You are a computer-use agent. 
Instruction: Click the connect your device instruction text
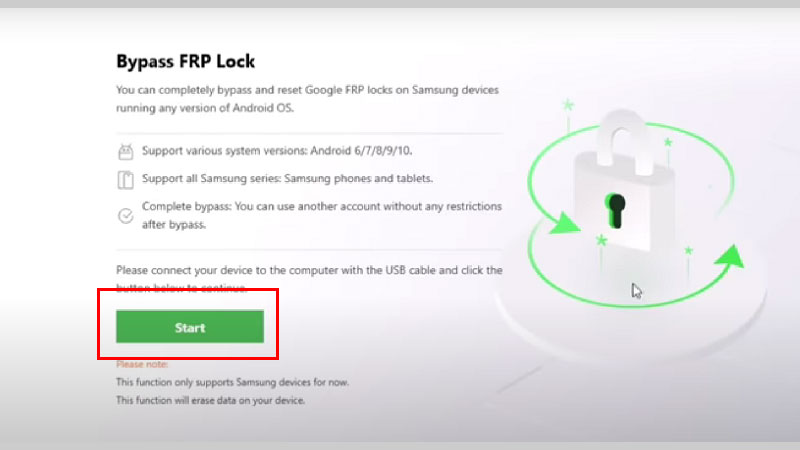pyautogui.click(x=309, y=279)
